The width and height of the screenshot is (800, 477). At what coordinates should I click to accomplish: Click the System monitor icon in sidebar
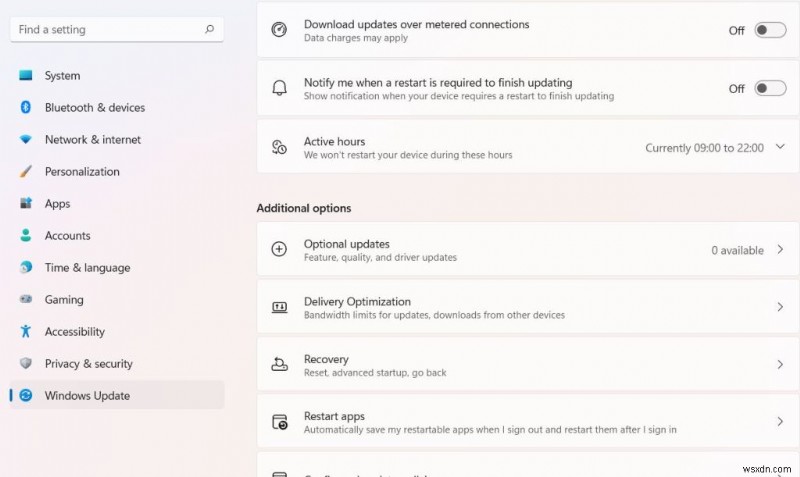(x=26, y=76)
